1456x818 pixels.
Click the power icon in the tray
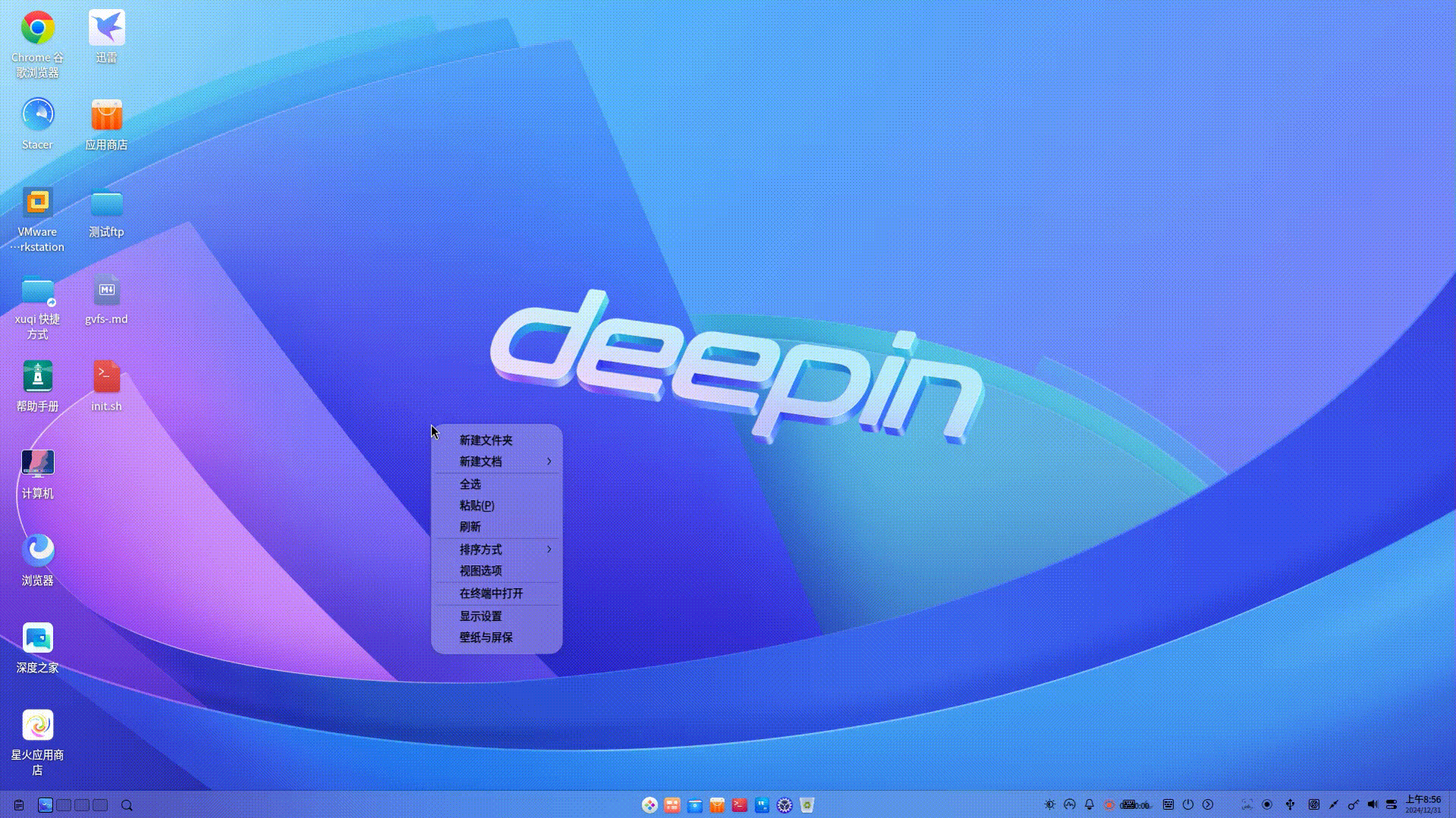pos(1188,805)
